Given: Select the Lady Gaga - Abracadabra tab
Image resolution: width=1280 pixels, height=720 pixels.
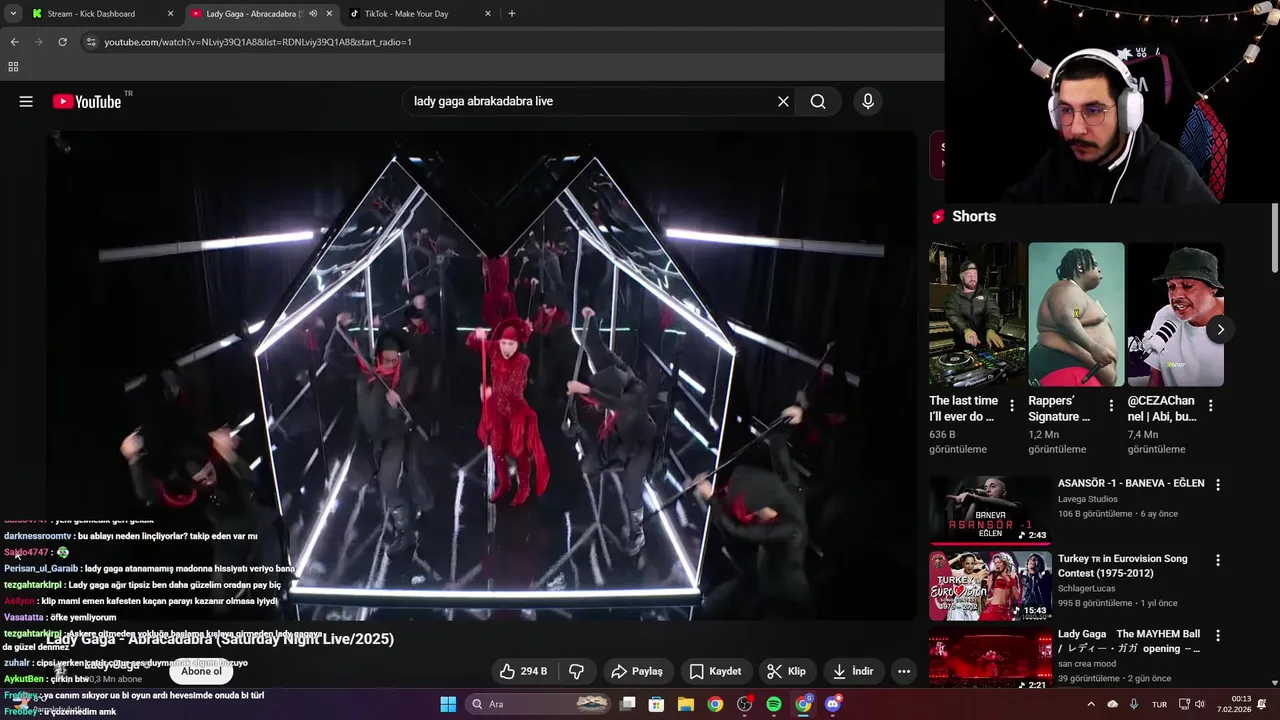Looking at the screenshot, I should (x=260, y=14).
